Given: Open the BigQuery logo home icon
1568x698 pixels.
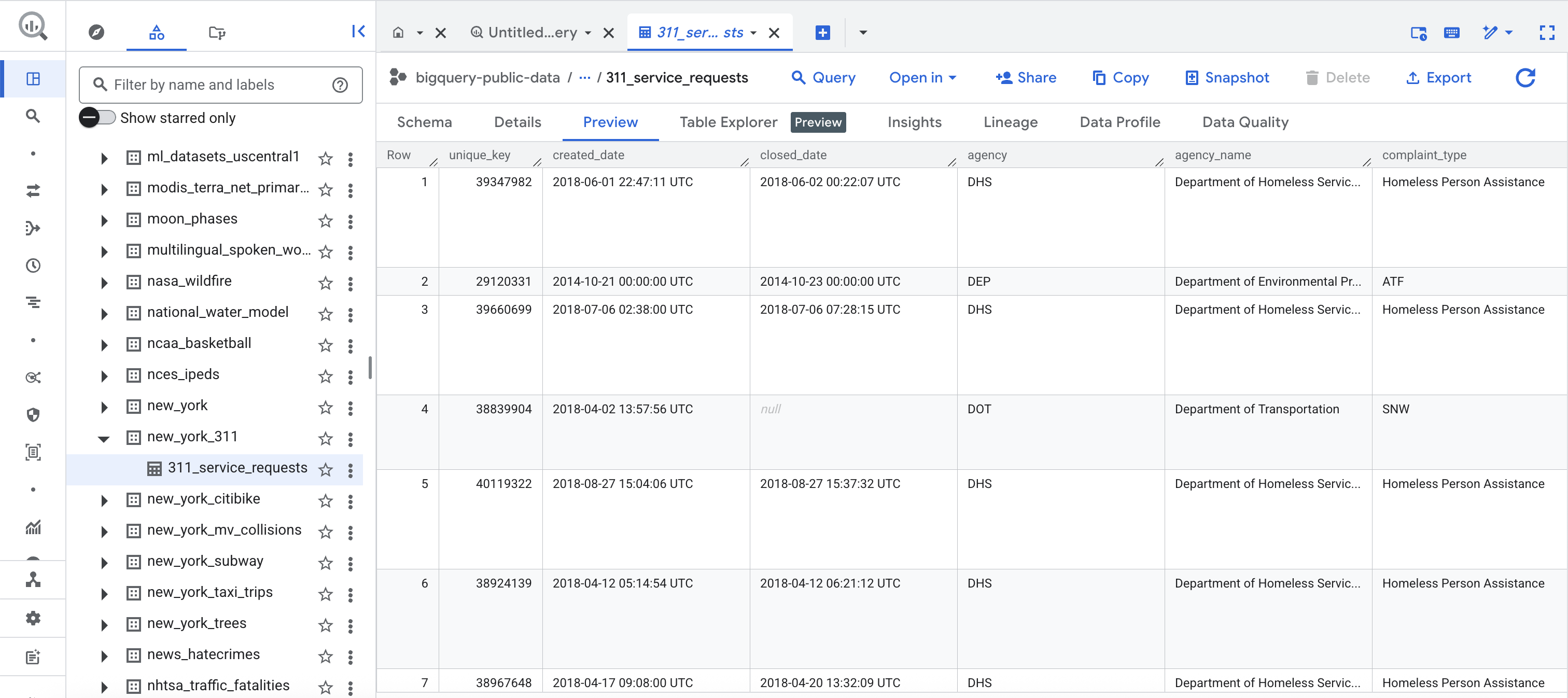Looking at the screenshot, I should coord(33,27).
